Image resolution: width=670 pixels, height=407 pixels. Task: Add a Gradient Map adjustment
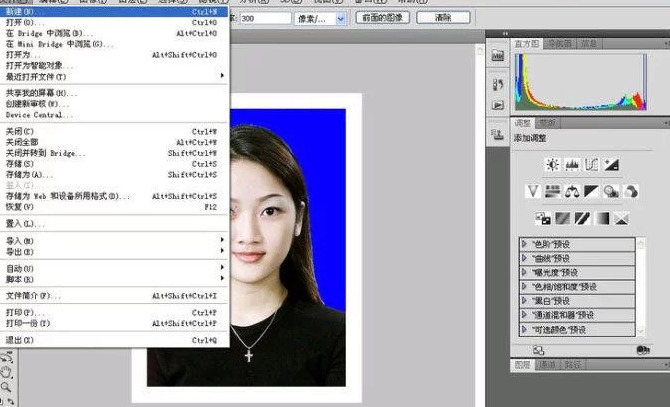pos(602,219)
